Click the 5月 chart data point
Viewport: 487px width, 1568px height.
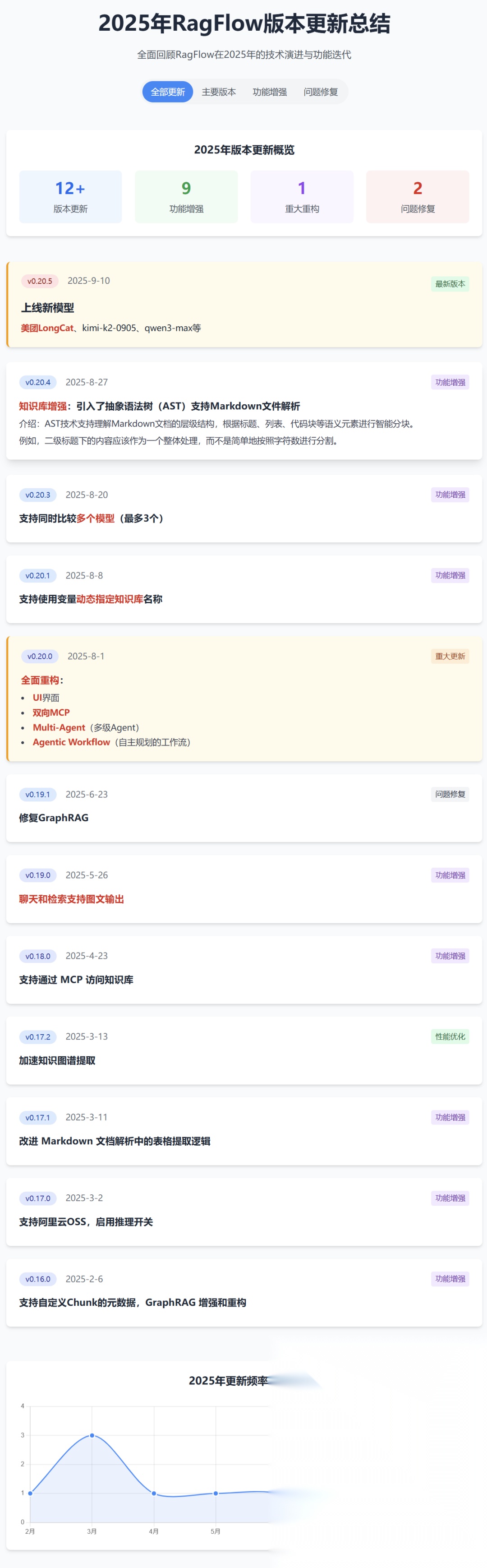tap(215, 1493)
